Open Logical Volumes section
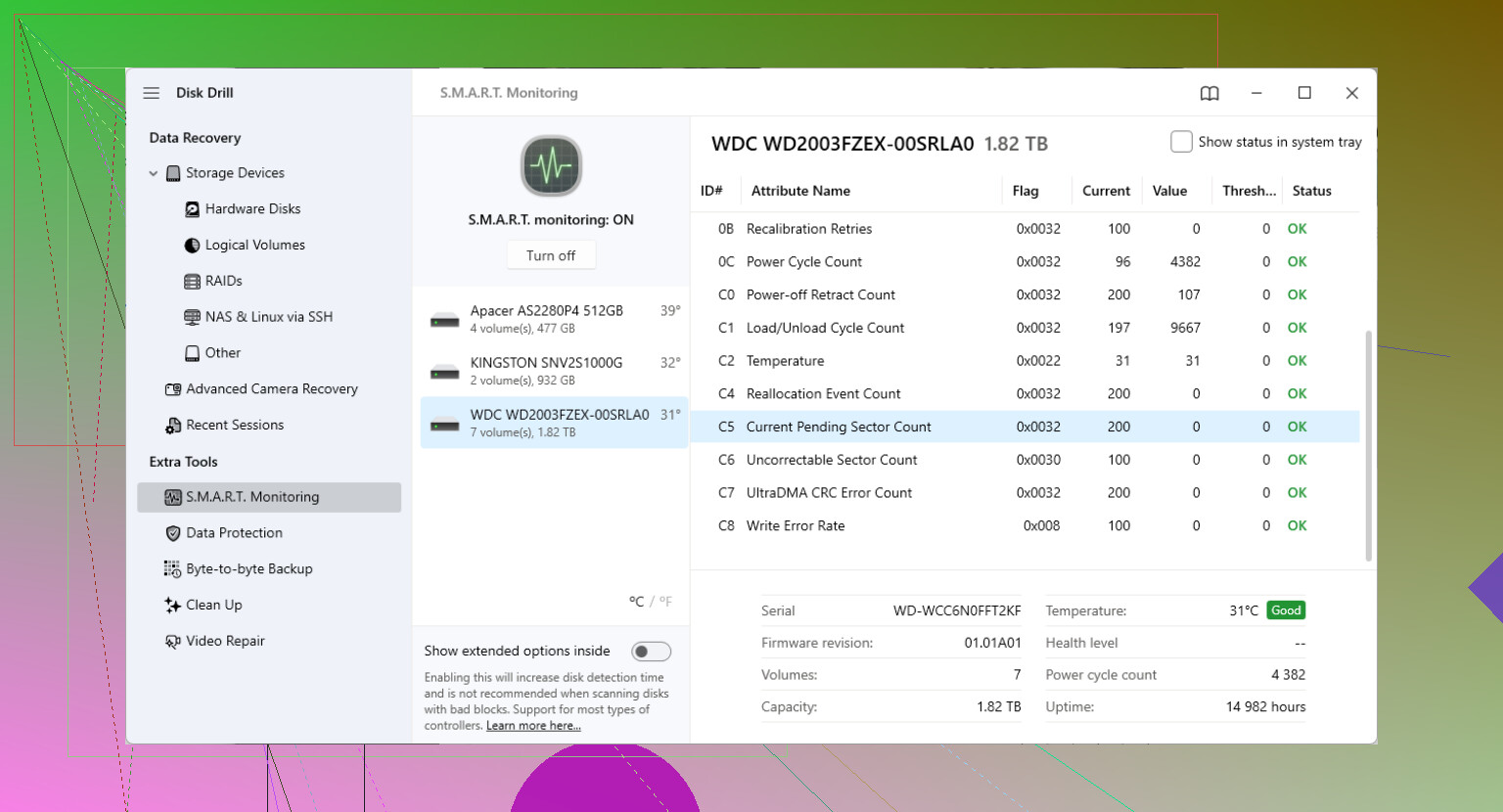Viewport: 1503px width, 812px height. point(255,246)
